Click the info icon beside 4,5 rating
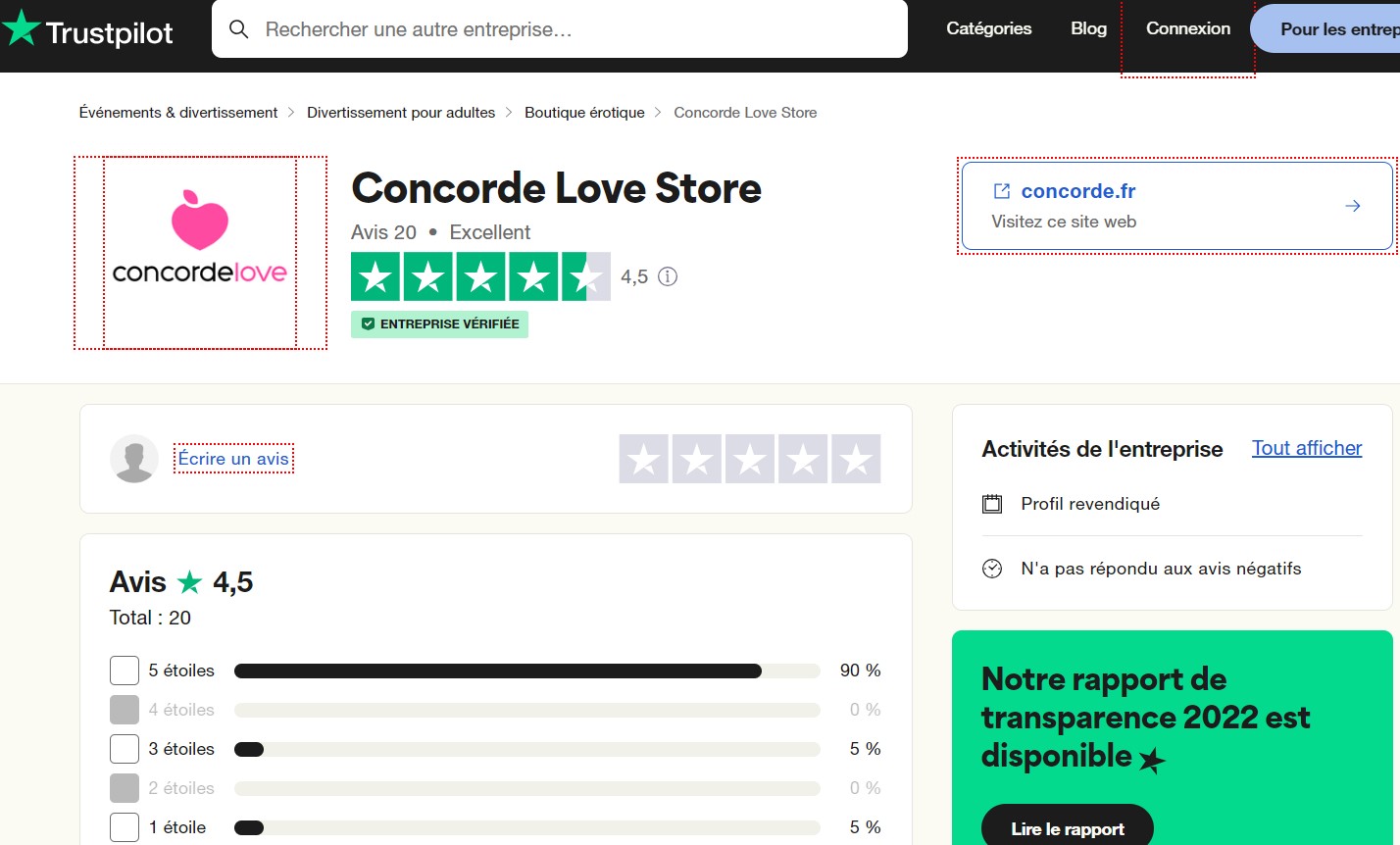The height and width of the screenshot is (845, 1400). 668,276
